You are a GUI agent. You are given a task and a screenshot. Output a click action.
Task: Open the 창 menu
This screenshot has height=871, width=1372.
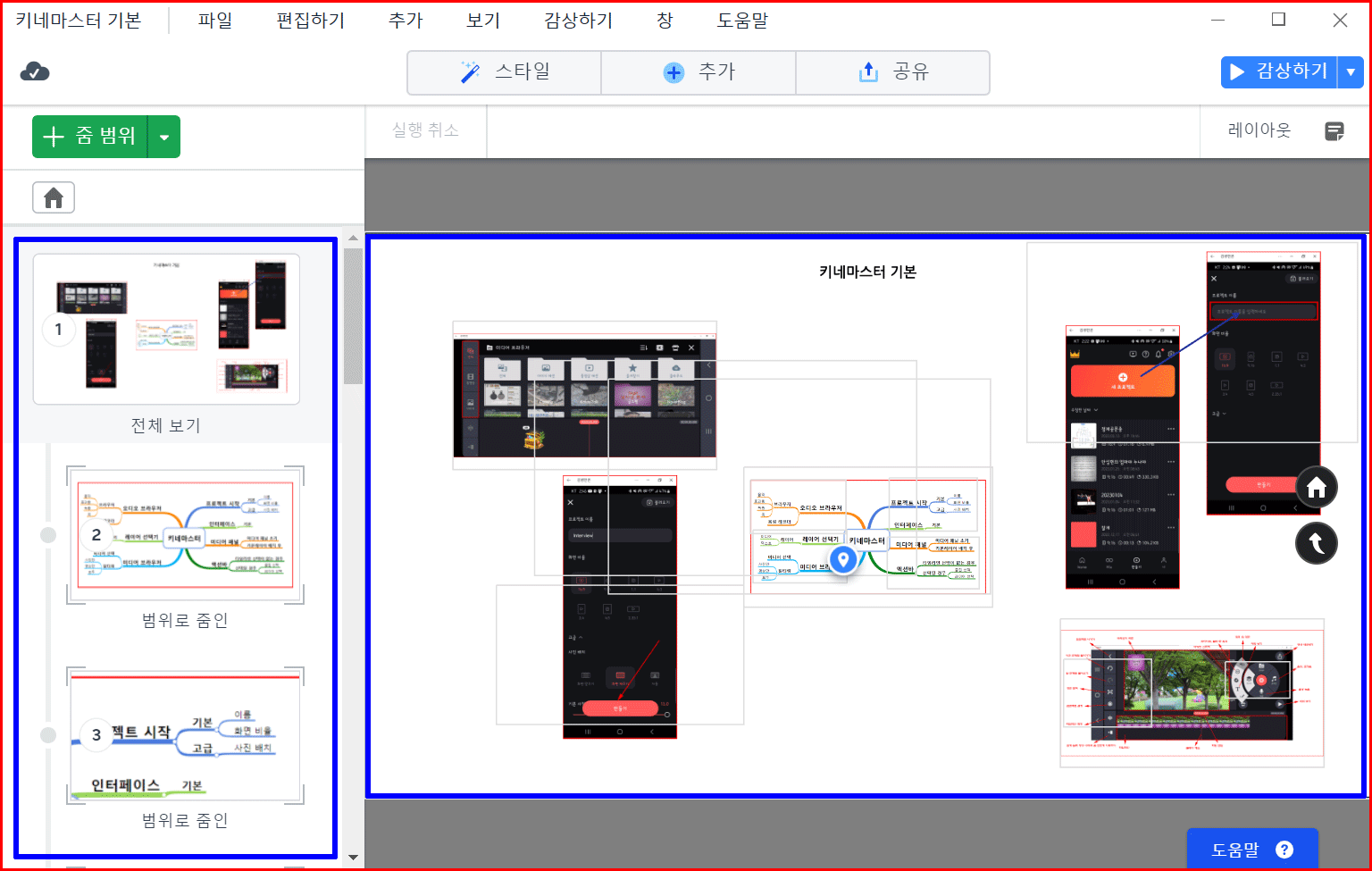(665, 21)
